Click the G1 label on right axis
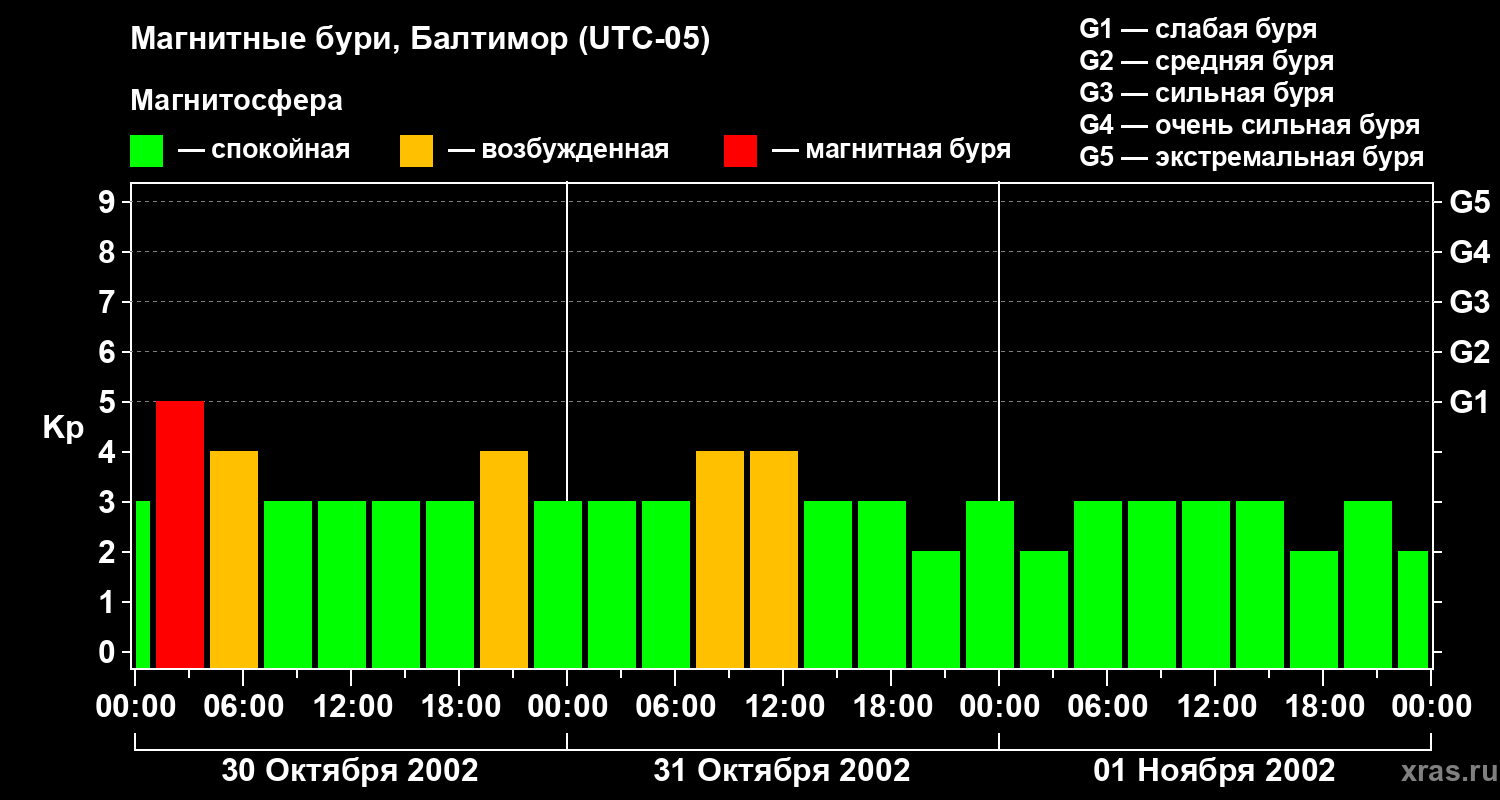This screenshot has height=800, width=1500. (x=1469, y=403)
